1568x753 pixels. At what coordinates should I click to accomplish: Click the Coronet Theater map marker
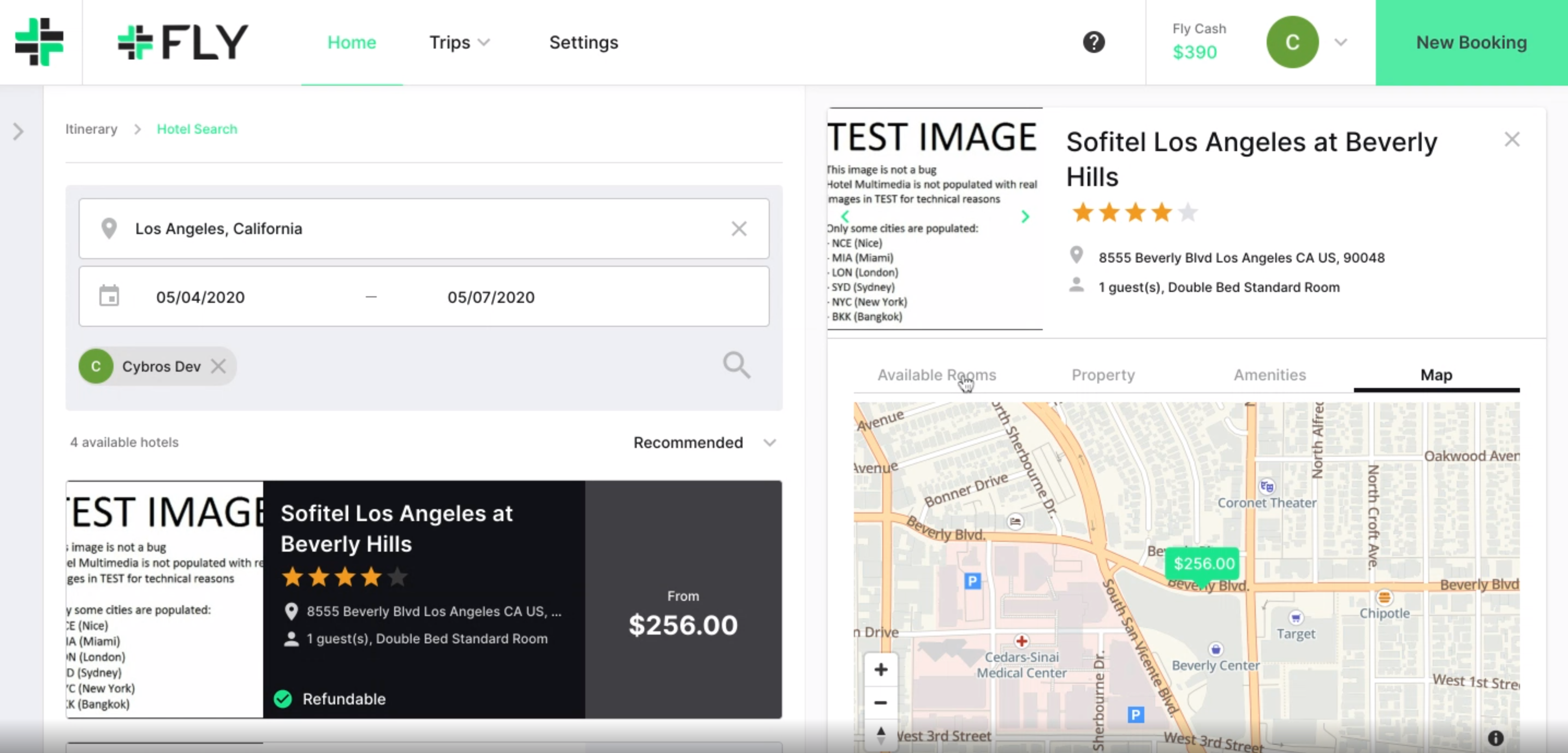(x=1267, y=487)
